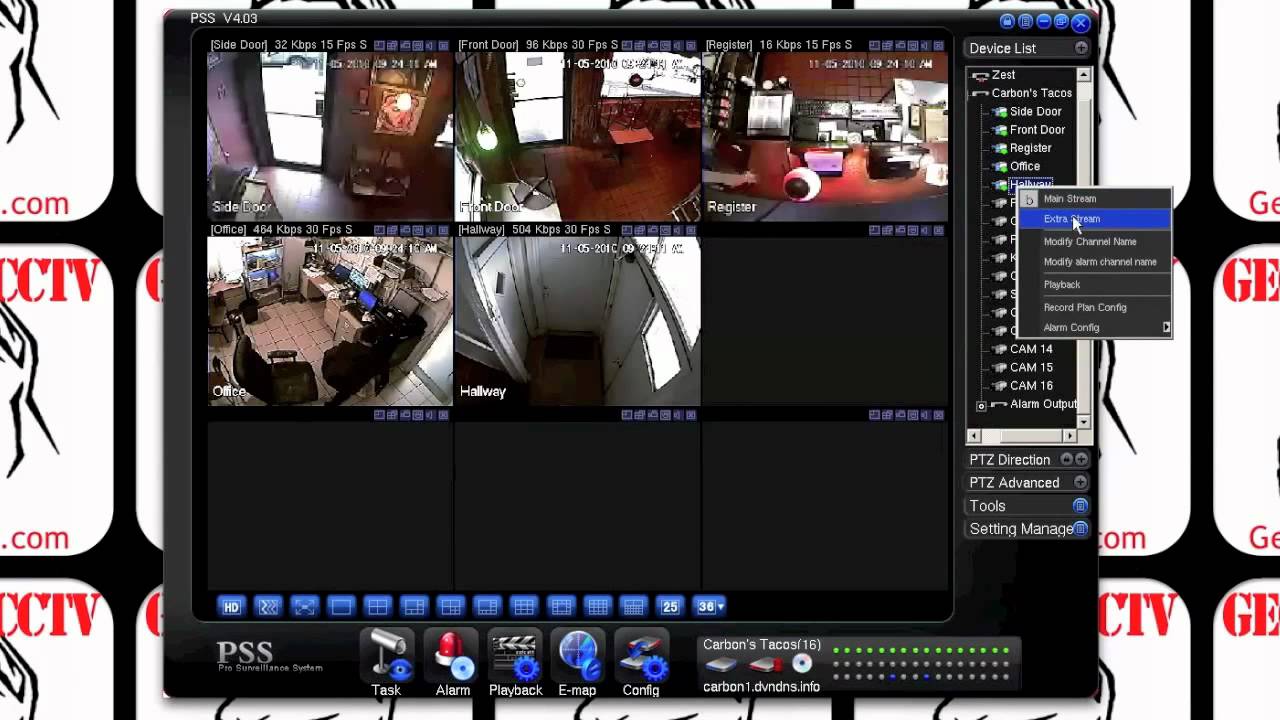Select the four-window split layout

377,607
